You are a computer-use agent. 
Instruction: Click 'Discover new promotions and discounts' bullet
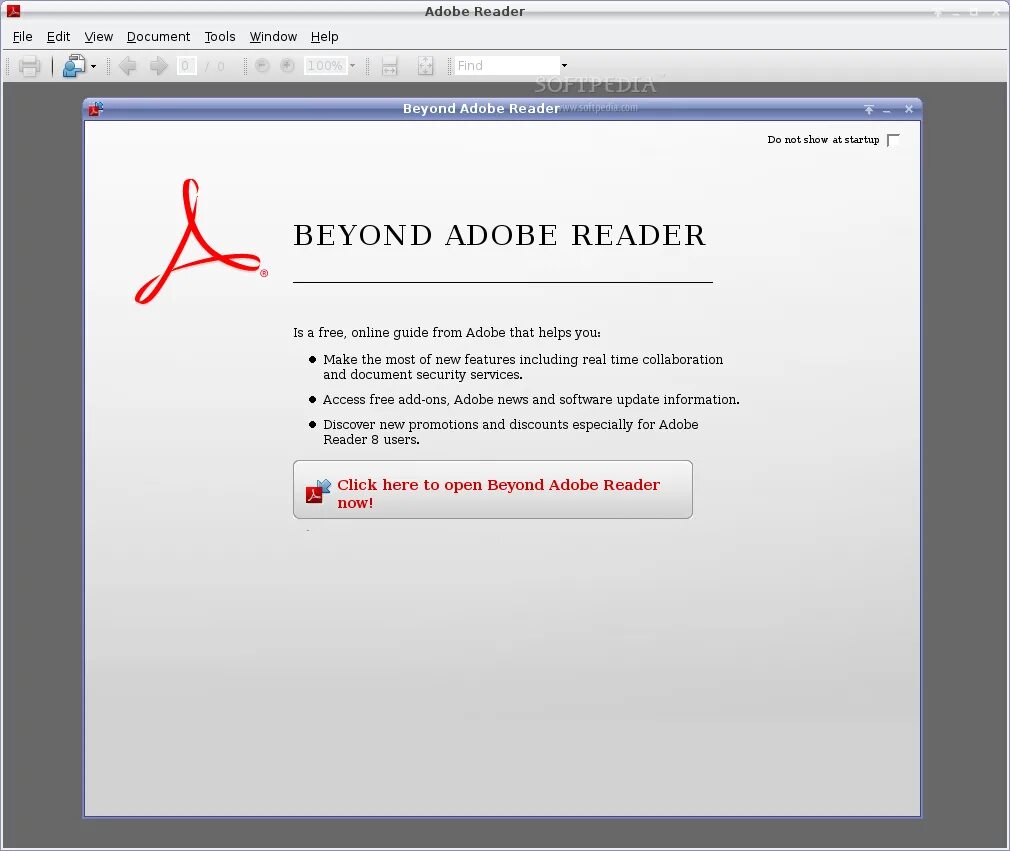tap(511, 432)
